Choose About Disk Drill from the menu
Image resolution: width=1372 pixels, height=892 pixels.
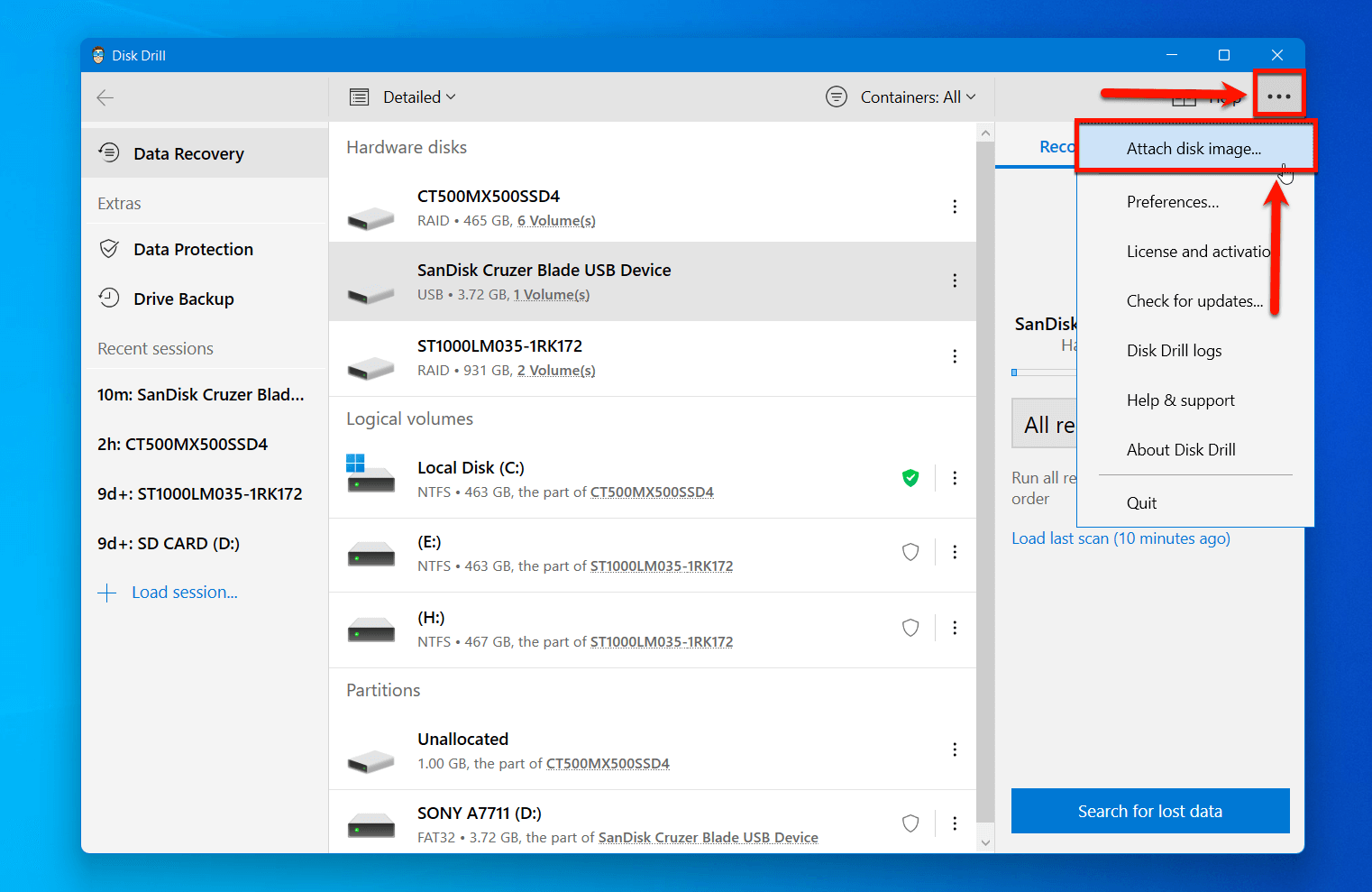coord(1195,450)
